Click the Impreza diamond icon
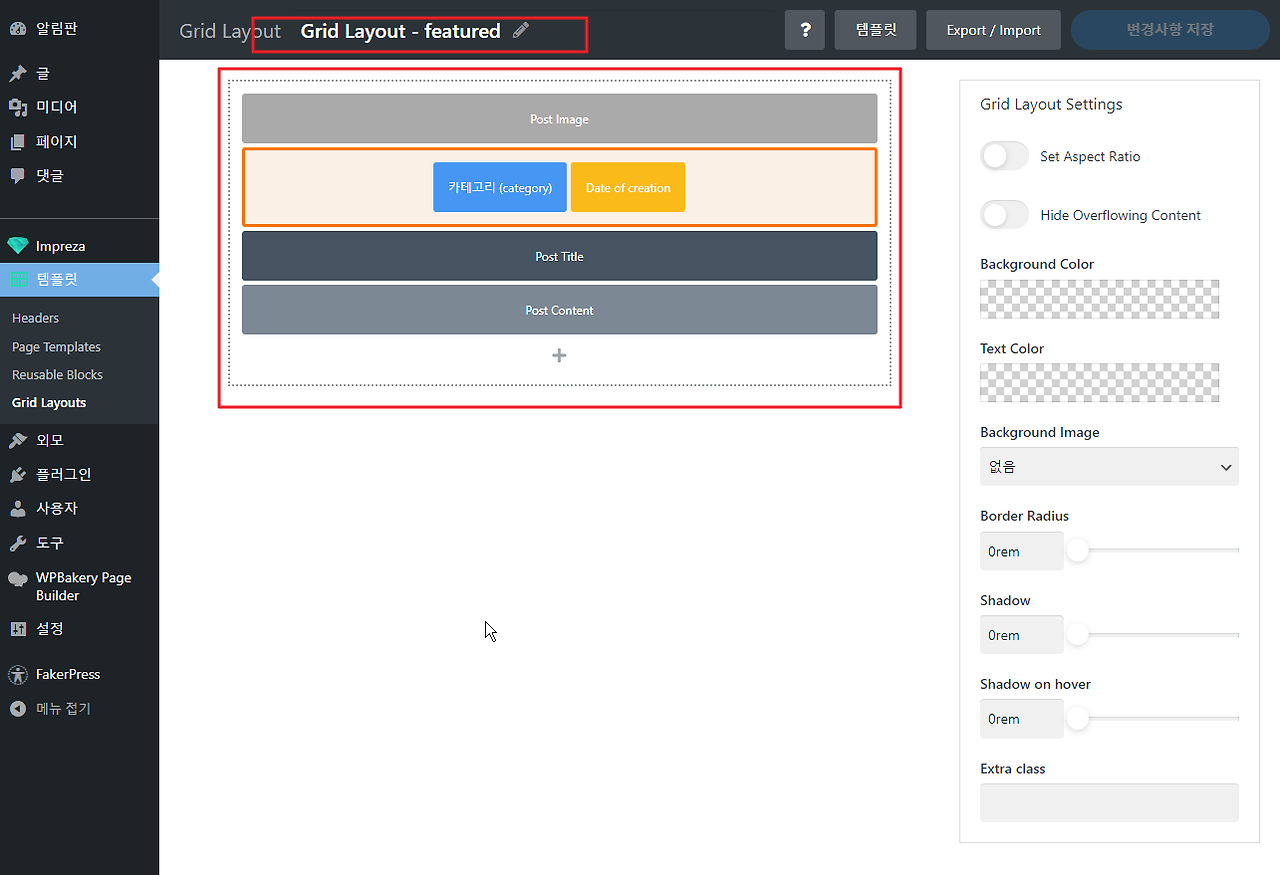The height and width of the screenshot is (875, 1280). click(x=18, y=246)
